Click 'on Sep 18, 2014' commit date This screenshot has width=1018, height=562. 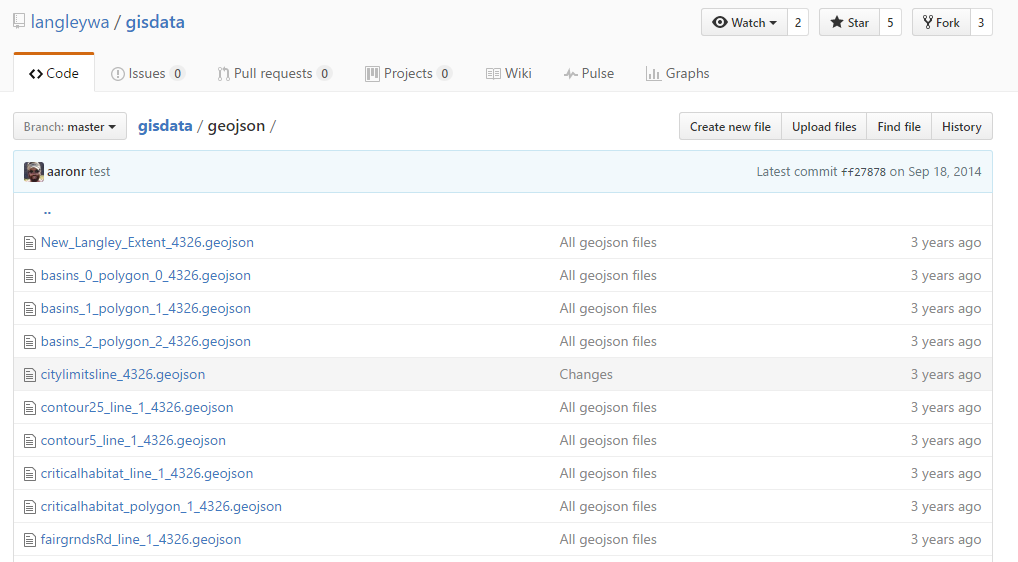(936, 172)
